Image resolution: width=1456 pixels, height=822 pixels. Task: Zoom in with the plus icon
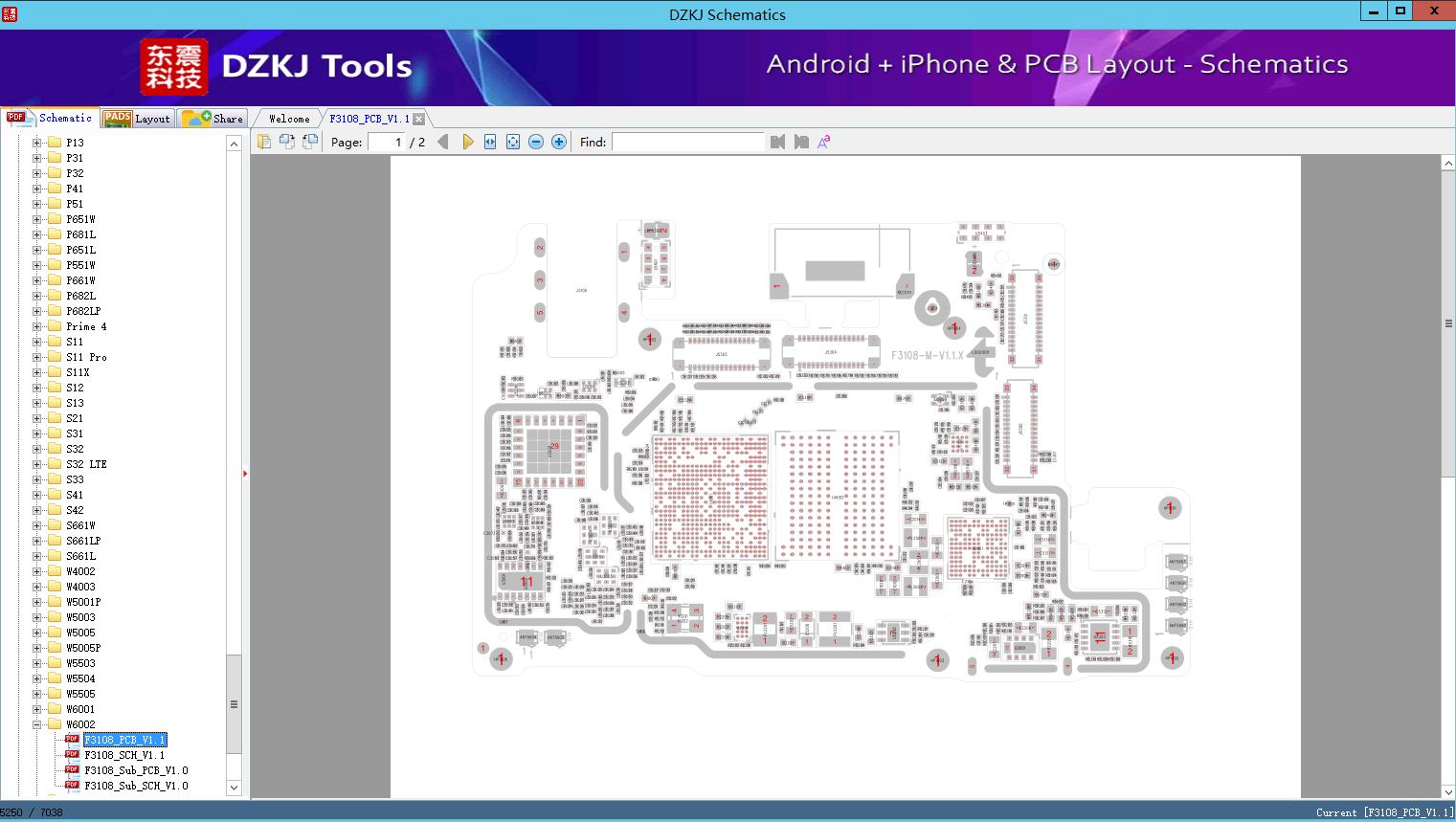click(x=559, y=142)
